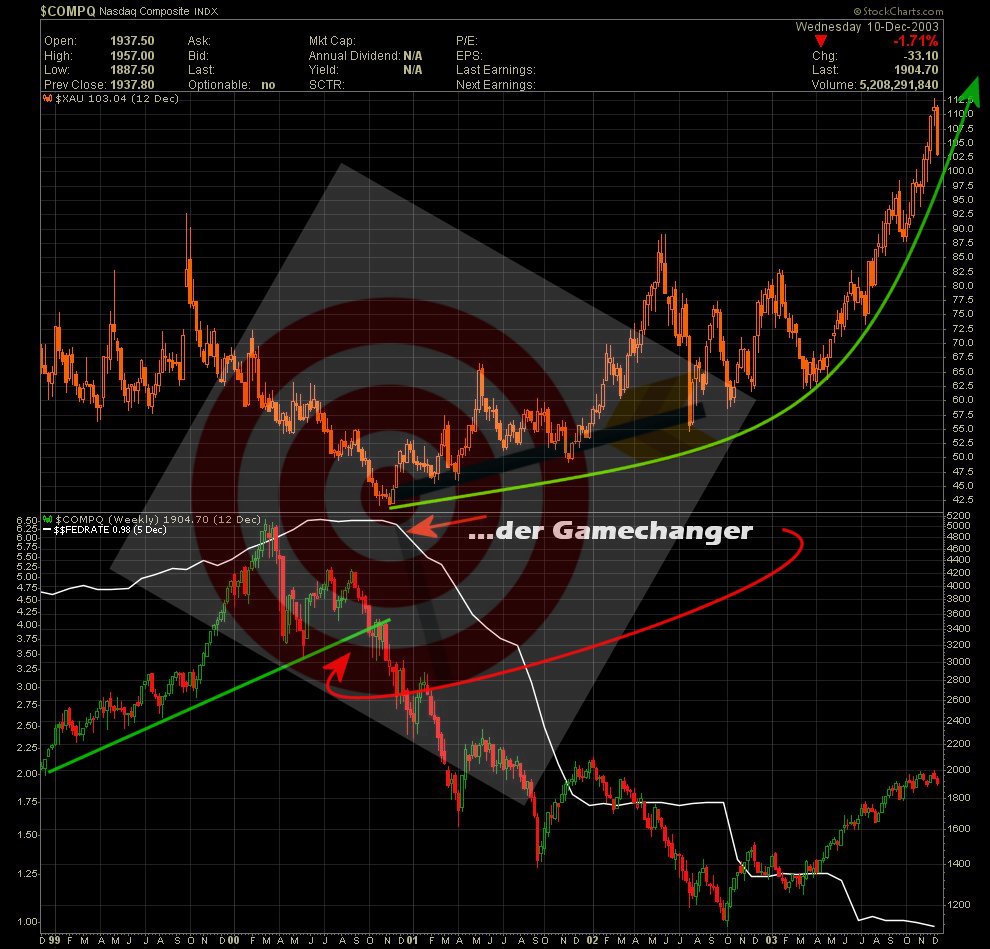The image size is (990, 949).
Task: Click the Prev Close value 1937.80
Action: pos(132,85)
